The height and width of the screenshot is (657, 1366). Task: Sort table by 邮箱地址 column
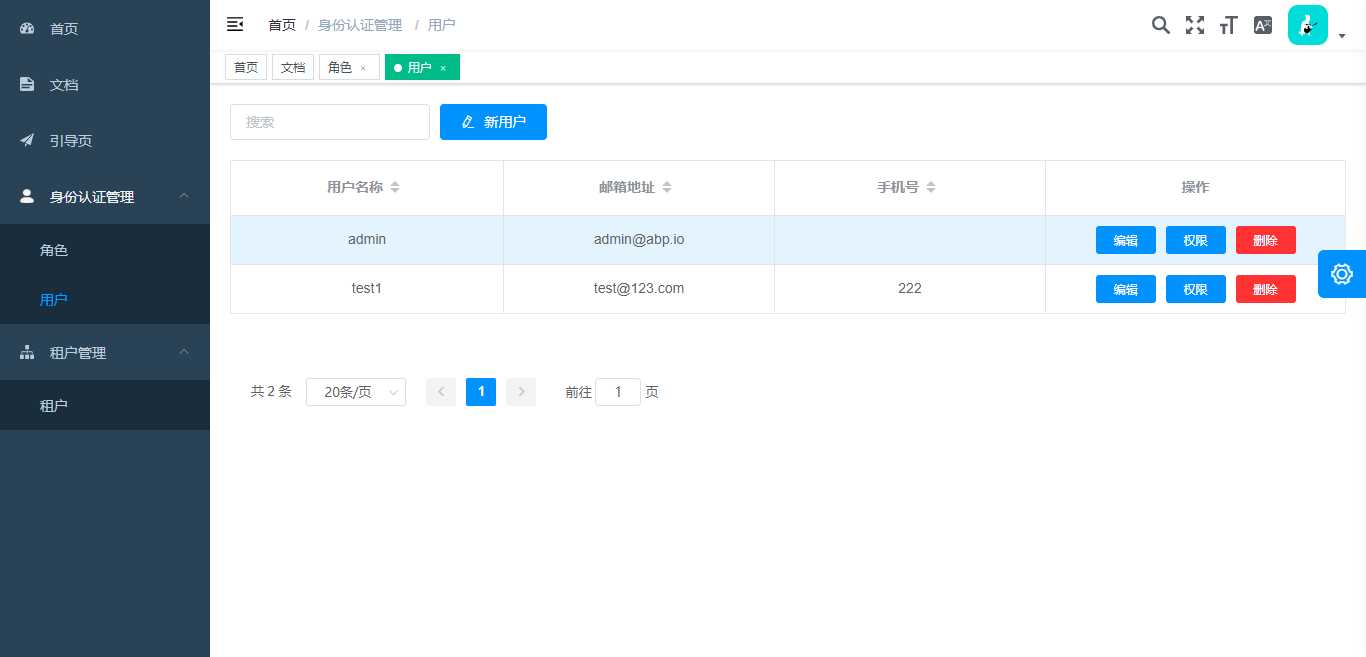pos(667,187)
